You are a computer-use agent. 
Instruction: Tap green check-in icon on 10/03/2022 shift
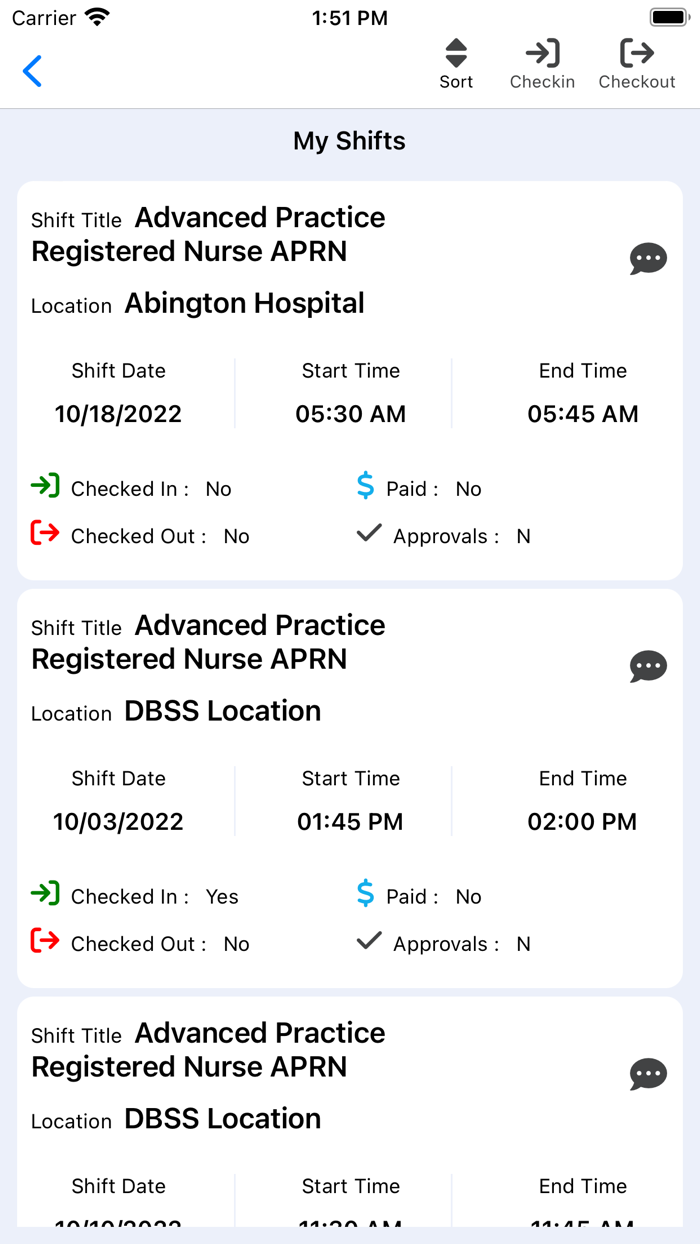point(45,894)
